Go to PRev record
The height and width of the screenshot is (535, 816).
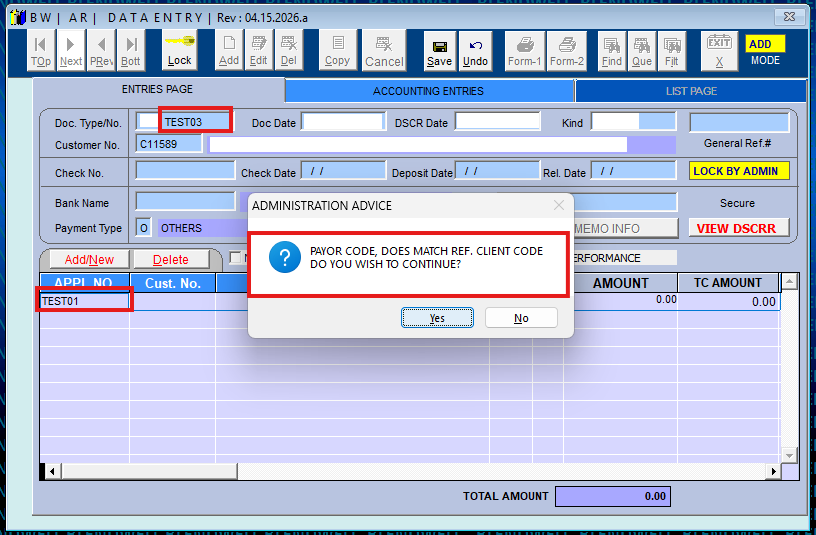(101, 50)
